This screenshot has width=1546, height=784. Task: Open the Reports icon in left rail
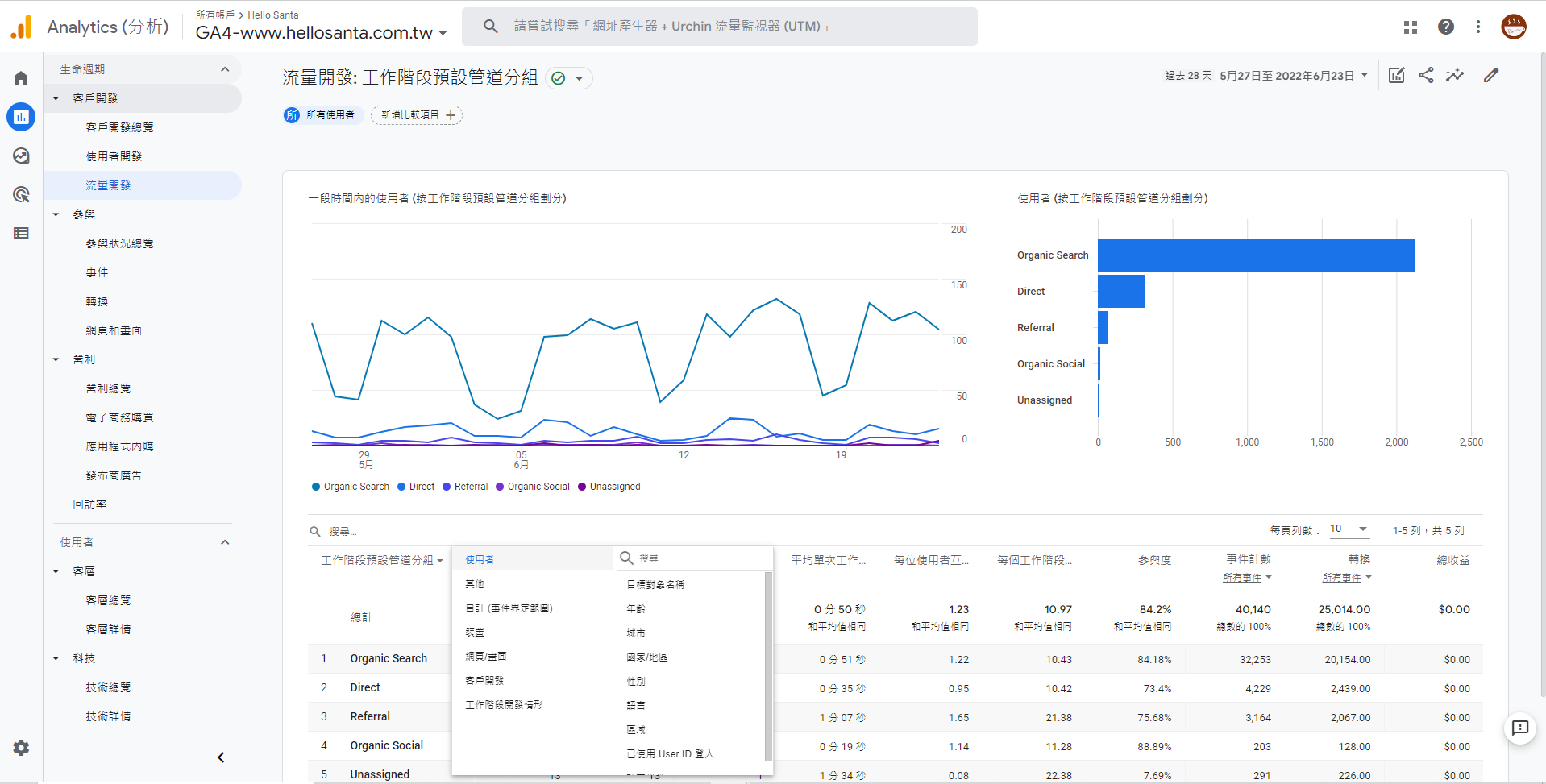pos(21,117)
